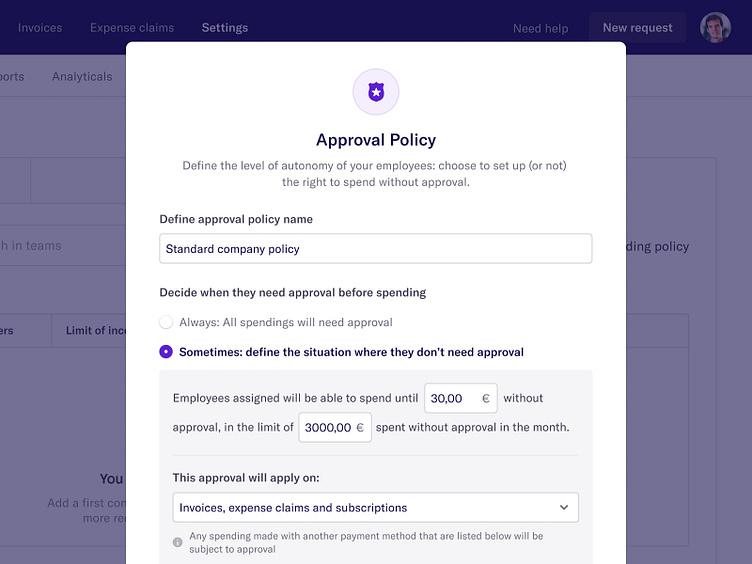Expand the approval applies-on dropdown chevron
The image size is (752, 564).
[x=564, y=508]
